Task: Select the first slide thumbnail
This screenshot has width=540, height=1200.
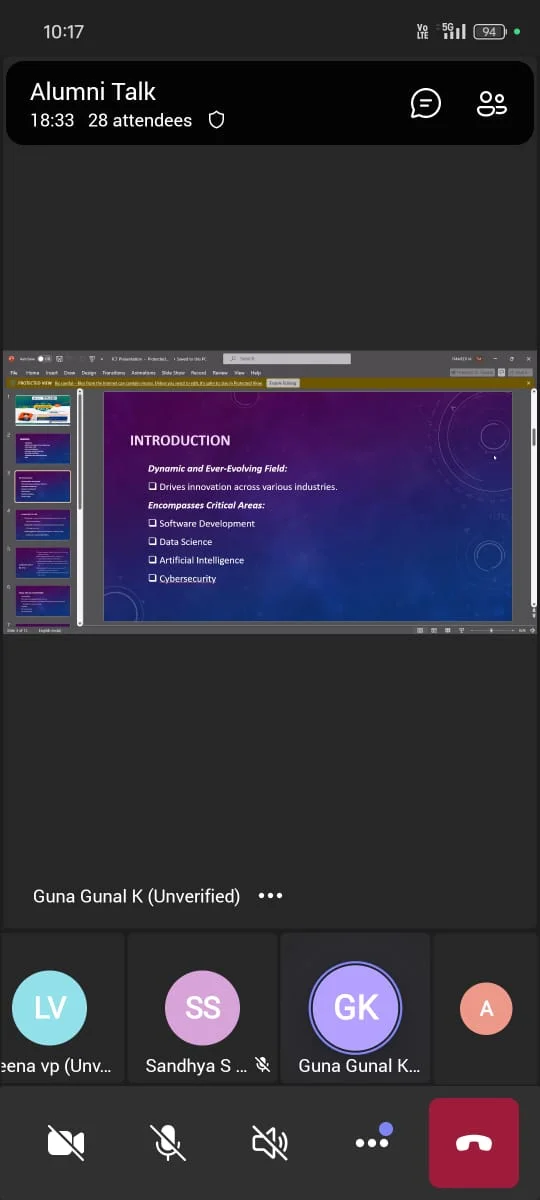Action: (43, 410)
